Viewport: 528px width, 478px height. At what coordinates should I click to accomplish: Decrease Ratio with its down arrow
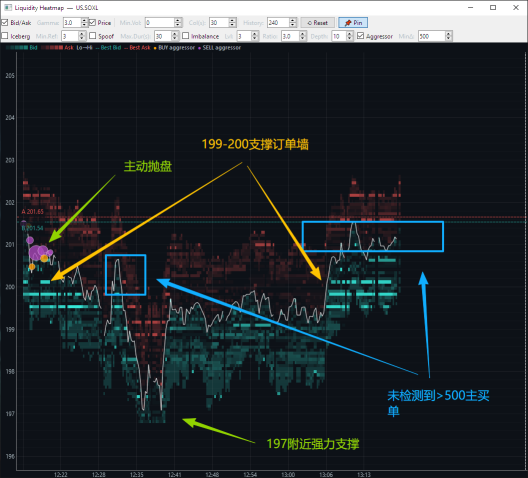[x=303, y=38]
